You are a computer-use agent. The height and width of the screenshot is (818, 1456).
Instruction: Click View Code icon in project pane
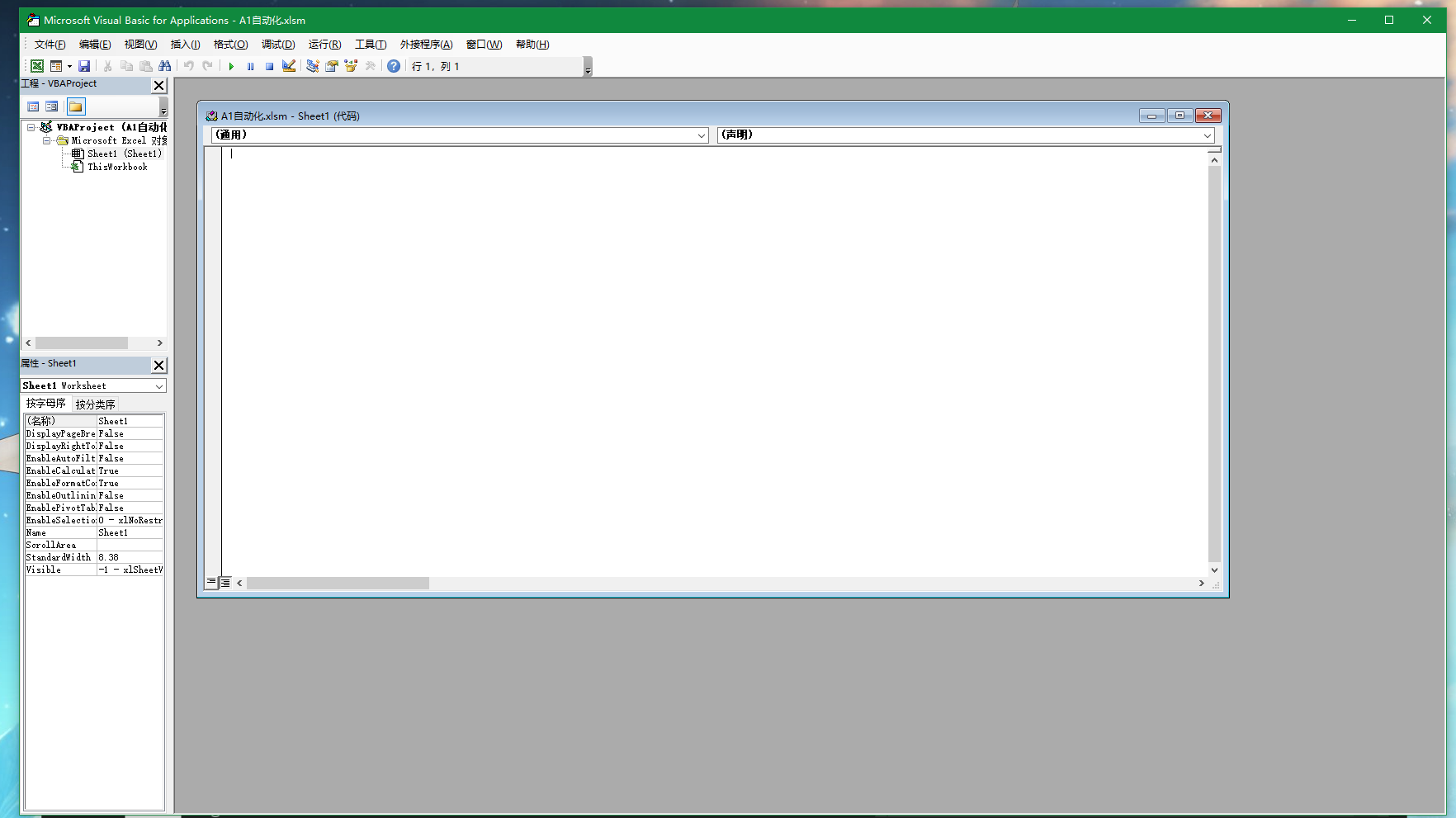tap(33, 106)
